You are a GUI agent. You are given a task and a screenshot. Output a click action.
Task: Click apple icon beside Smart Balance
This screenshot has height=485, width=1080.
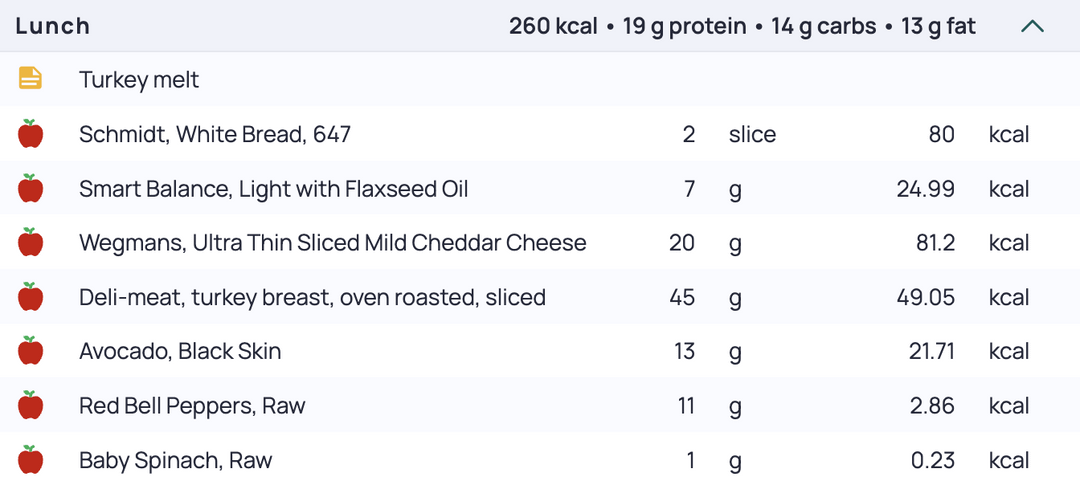coord(30,188)
